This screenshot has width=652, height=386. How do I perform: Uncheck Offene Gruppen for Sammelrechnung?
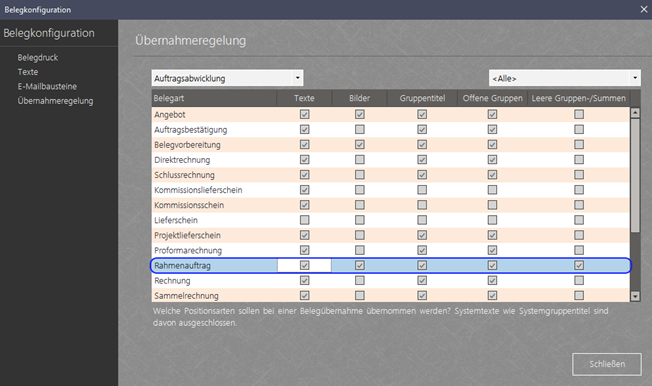pyautogui.click(x=492, y=295)
